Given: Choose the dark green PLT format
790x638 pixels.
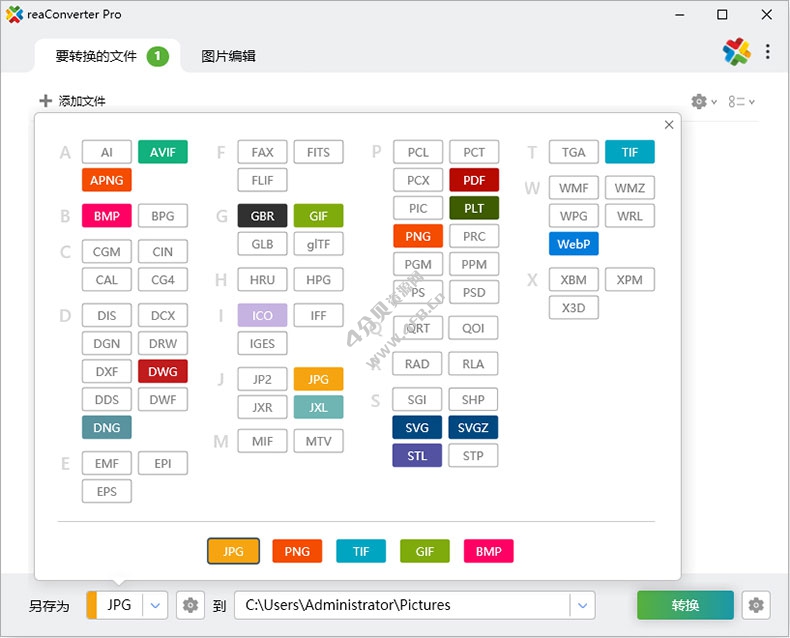Looking at the screenshot, I should (x=474, y=208).
